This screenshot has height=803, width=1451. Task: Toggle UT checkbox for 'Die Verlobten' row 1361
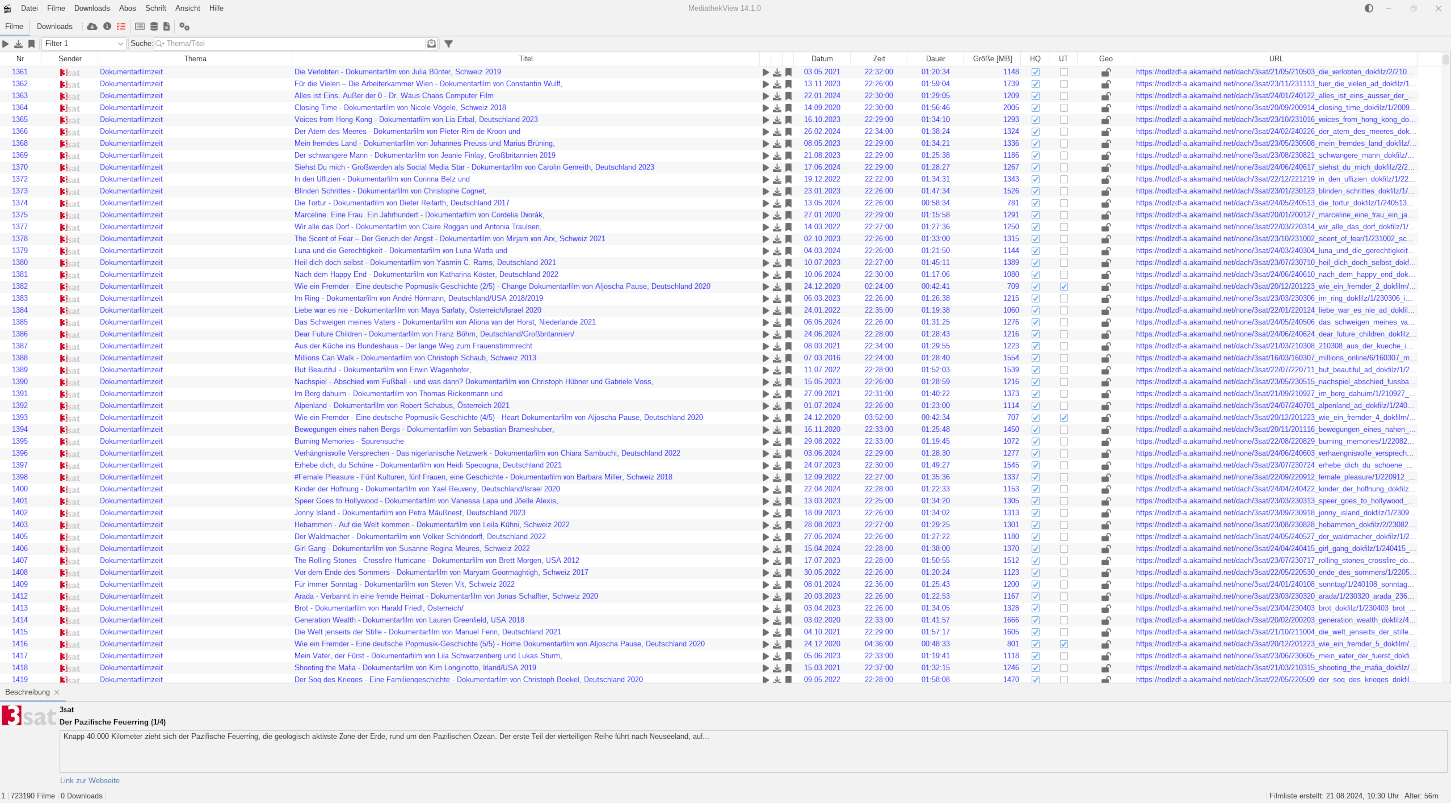coord(1064,72)
